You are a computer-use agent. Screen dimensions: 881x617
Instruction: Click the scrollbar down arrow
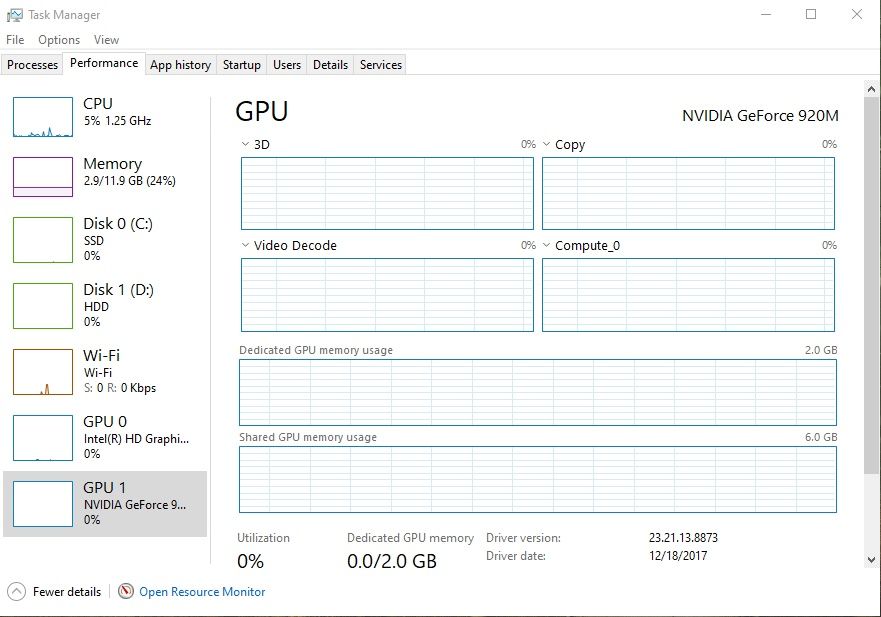(x=871, y=560)
